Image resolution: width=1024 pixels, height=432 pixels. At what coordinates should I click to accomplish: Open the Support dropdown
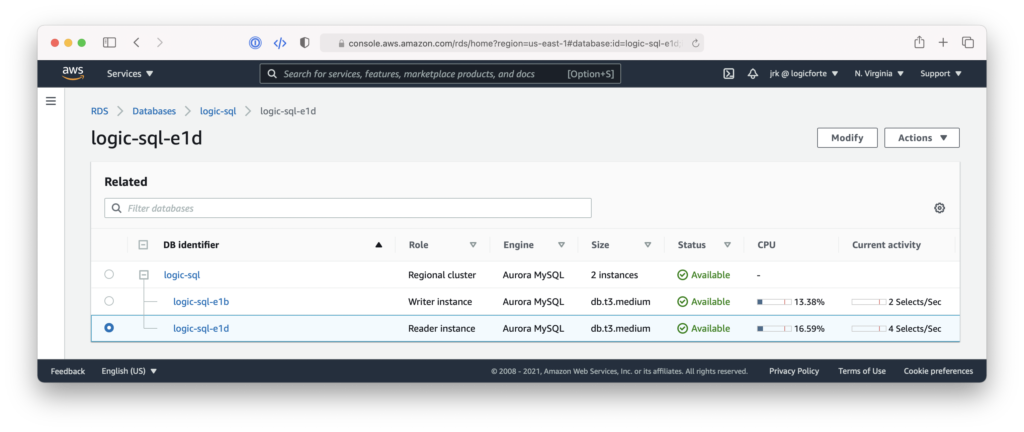click(941, 74)
